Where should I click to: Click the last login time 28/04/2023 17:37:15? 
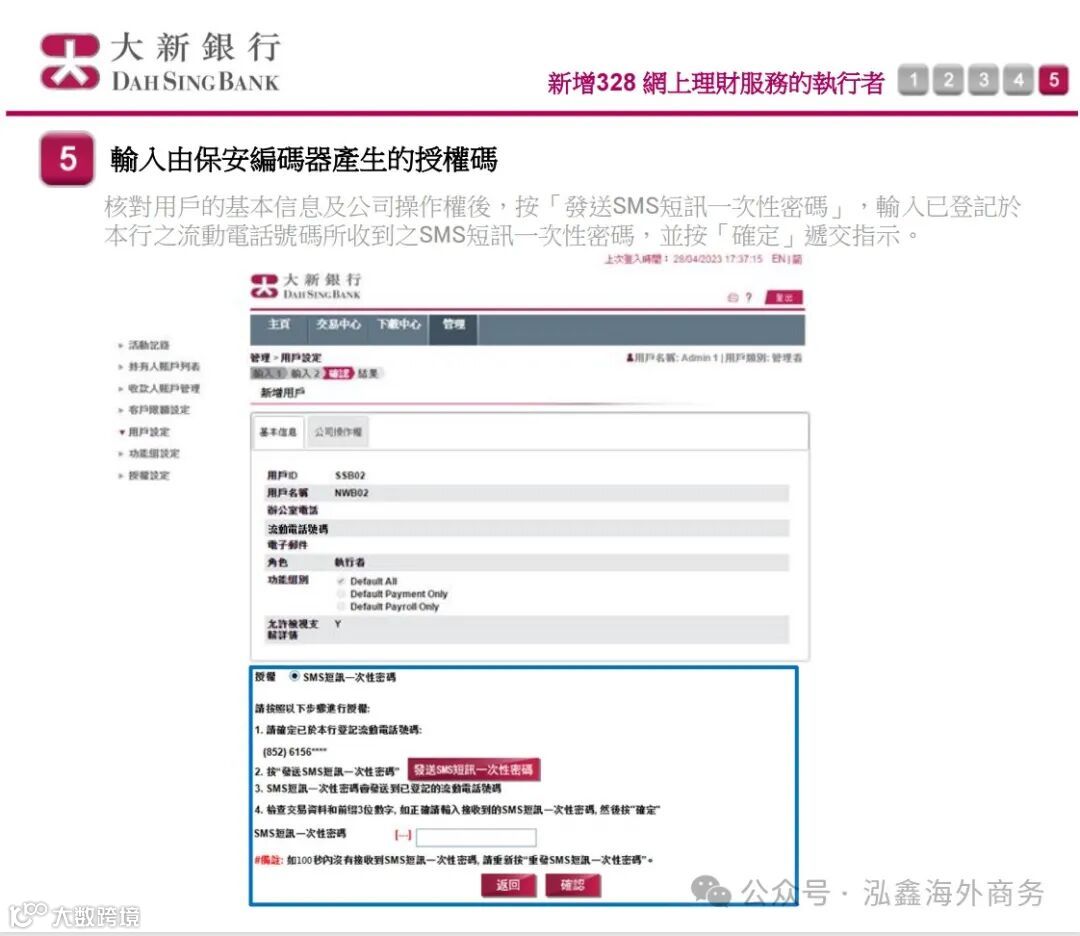(x=718, y=259)
